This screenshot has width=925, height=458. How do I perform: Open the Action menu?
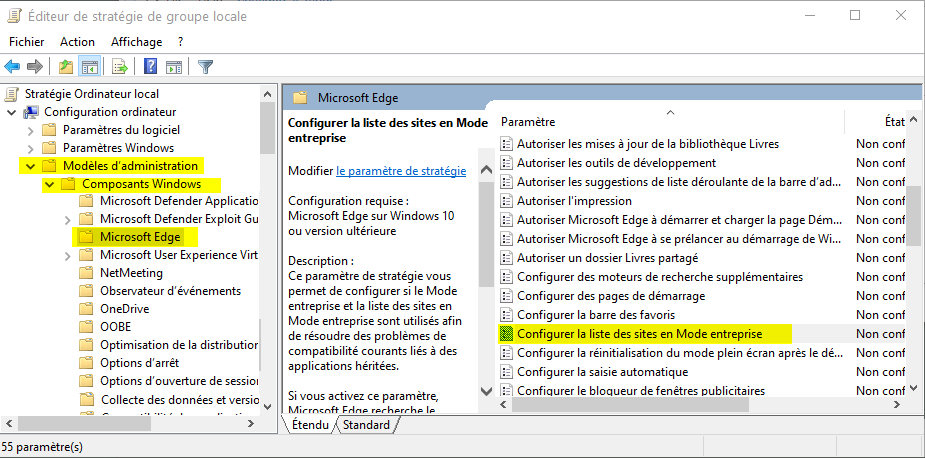(x=77, y=41)
